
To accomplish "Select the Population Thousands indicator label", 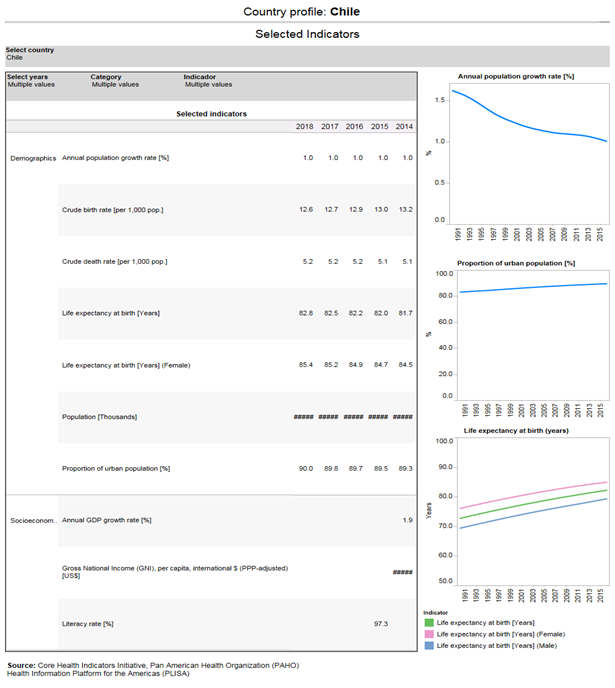I will point(100,417).
